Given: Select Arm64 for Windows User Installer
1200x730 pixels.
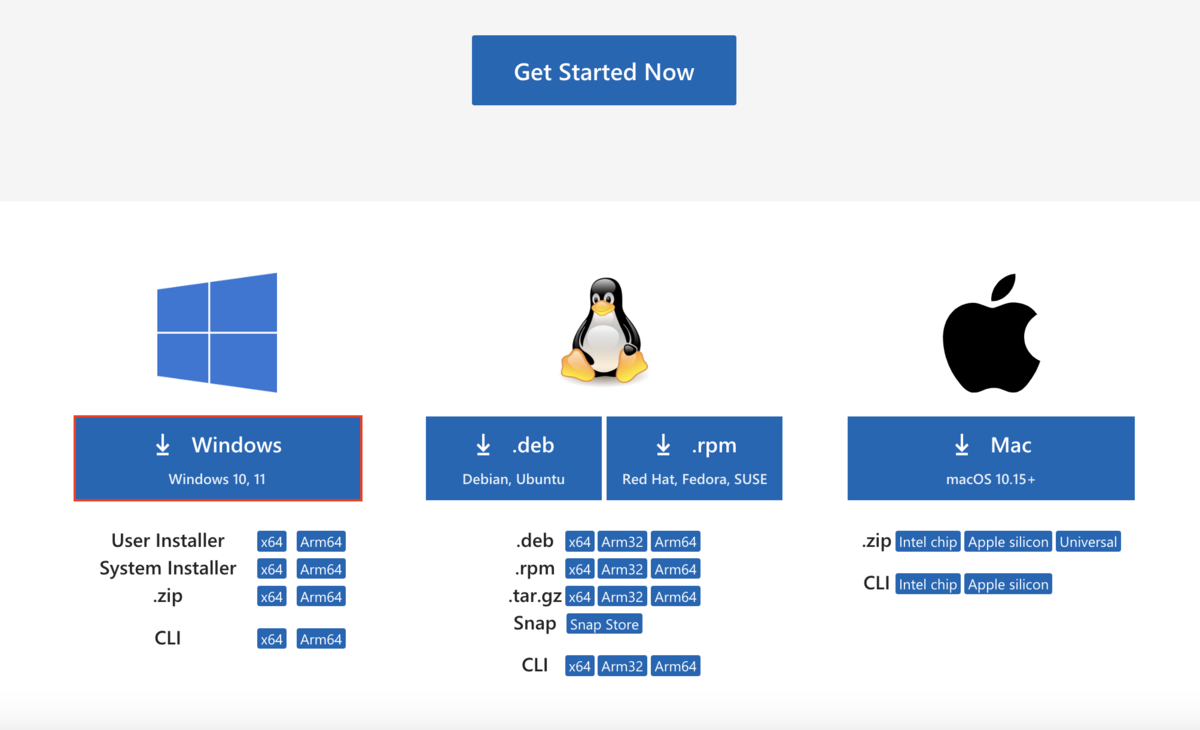Looking at the screenshot, I should pyautogui.click(x=321, y=542).
